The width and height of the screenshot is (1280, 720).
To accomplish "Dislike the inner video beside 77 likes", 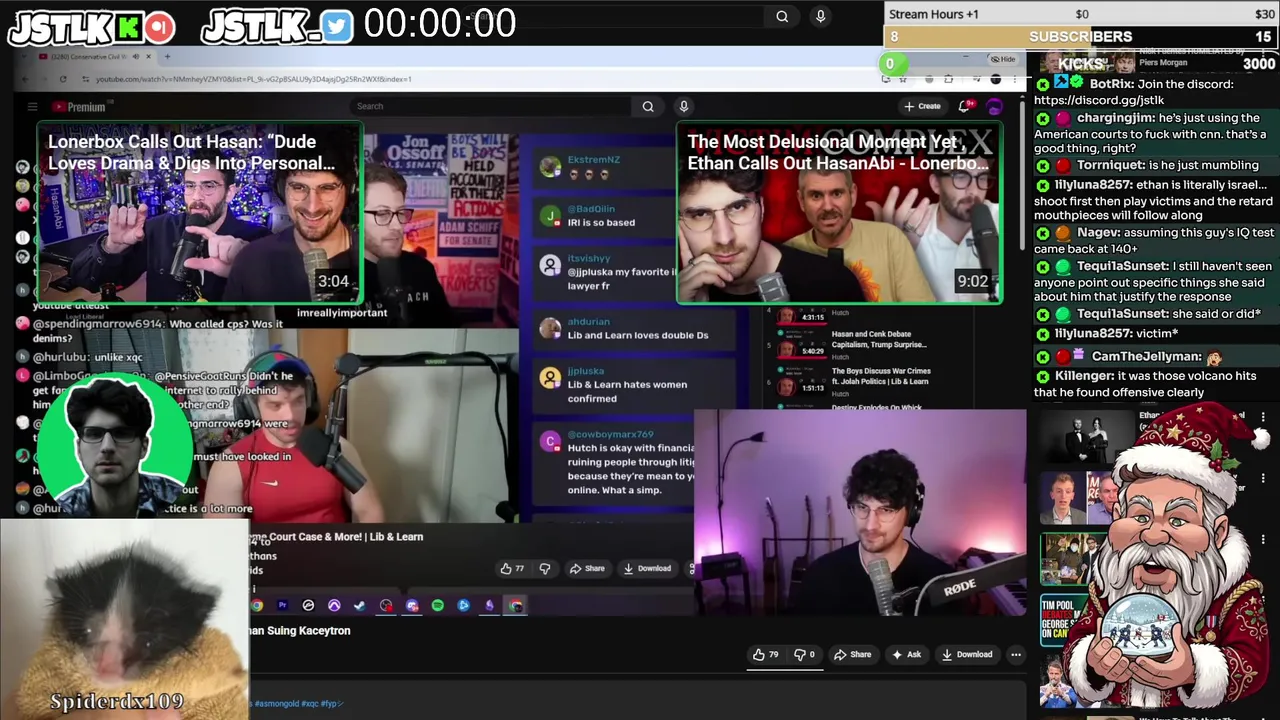I will click(x=545, y=568).
